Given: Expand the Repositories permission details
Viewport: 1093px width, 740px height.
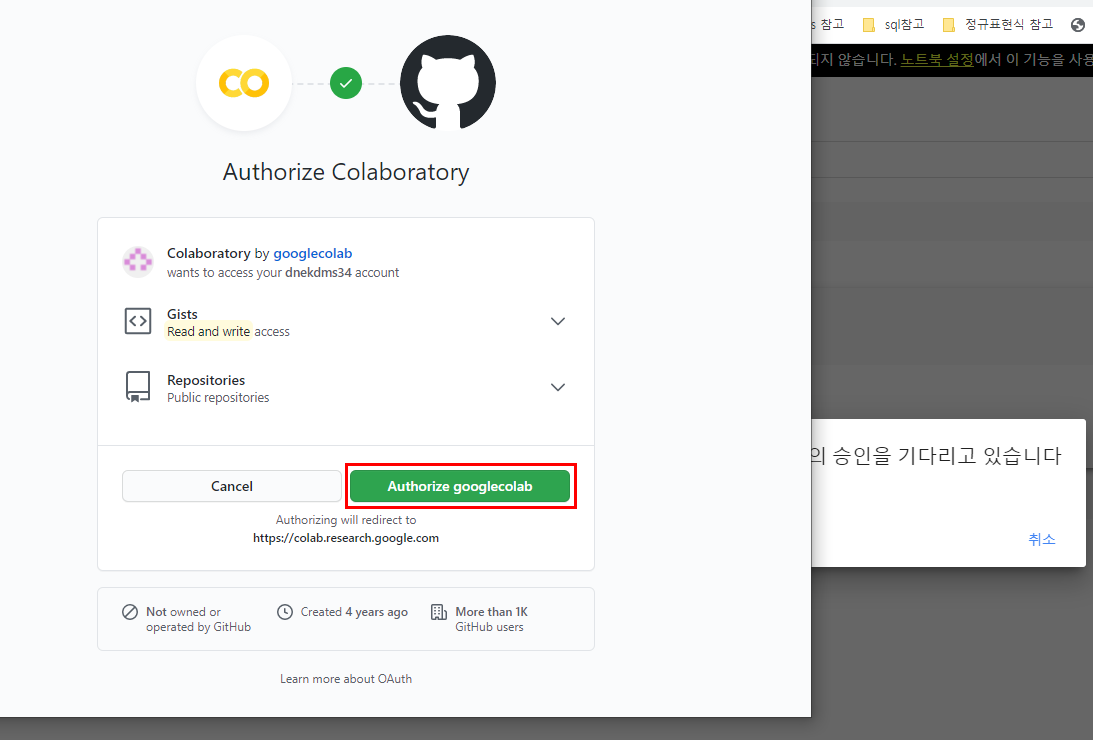Looking at the screenshot, I should pos(558,387).
